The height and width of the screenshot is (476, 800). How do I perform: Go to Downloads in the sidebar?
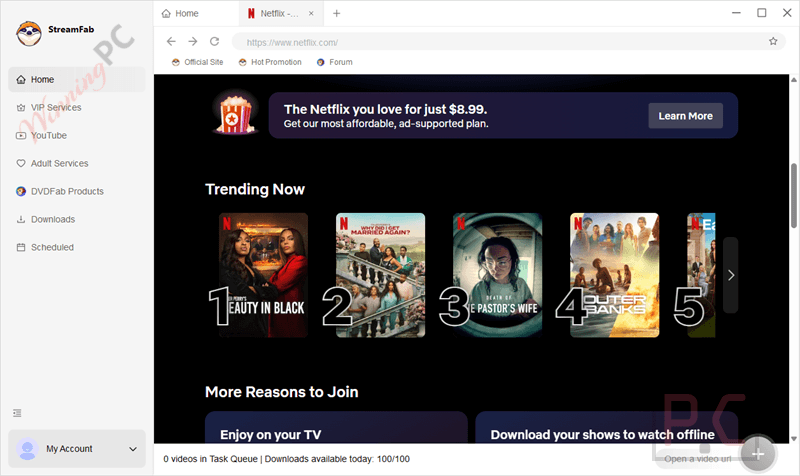coord(77,219)
